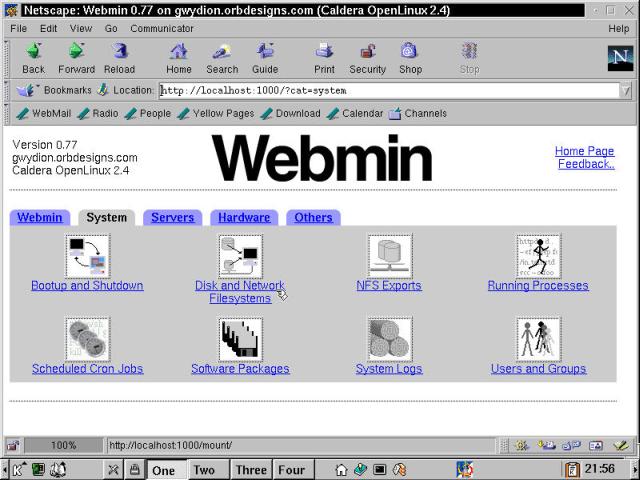Click inside the Location URL field
The height and width of the screenshot is (480, 640).
coord(388,91)
